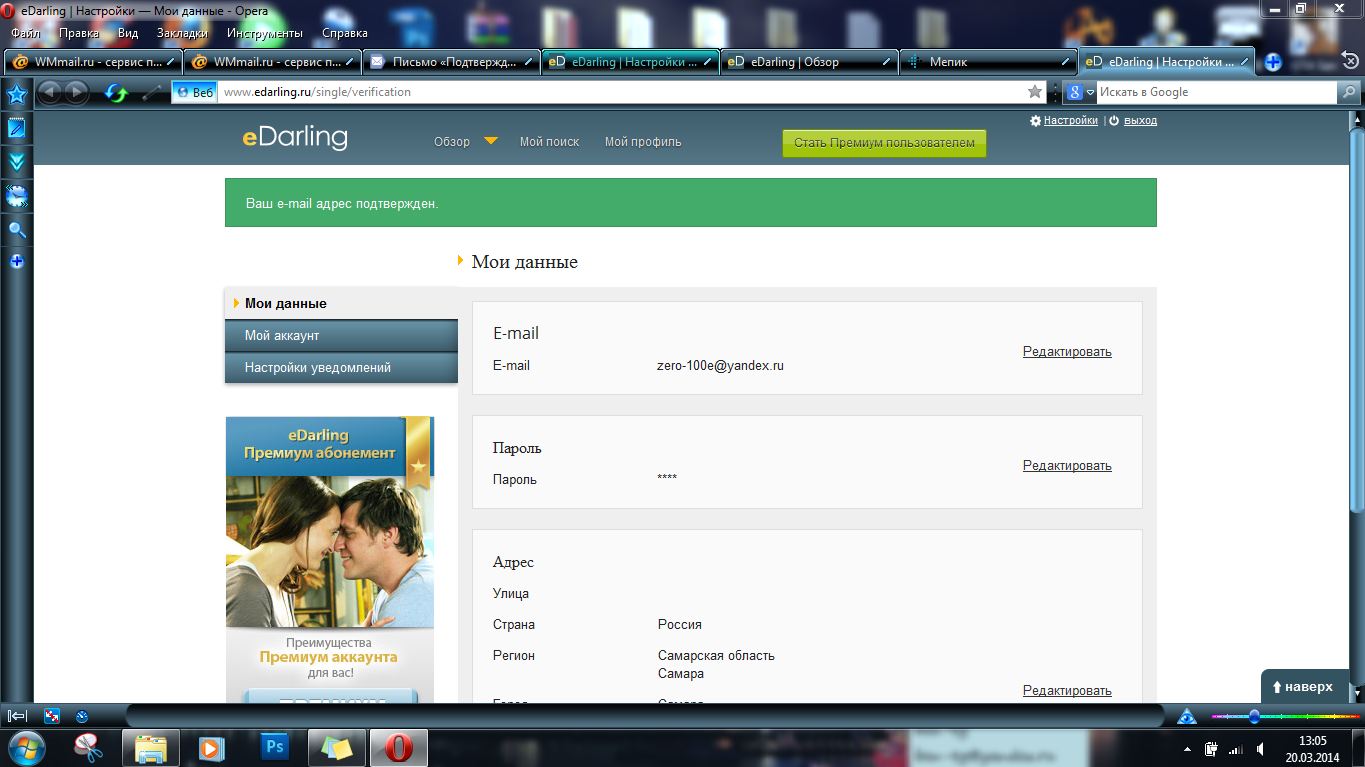Viewport: 1365px width, 767px height.
Task: Click the Настройки link at top
Action: [x=1070, y=120]
